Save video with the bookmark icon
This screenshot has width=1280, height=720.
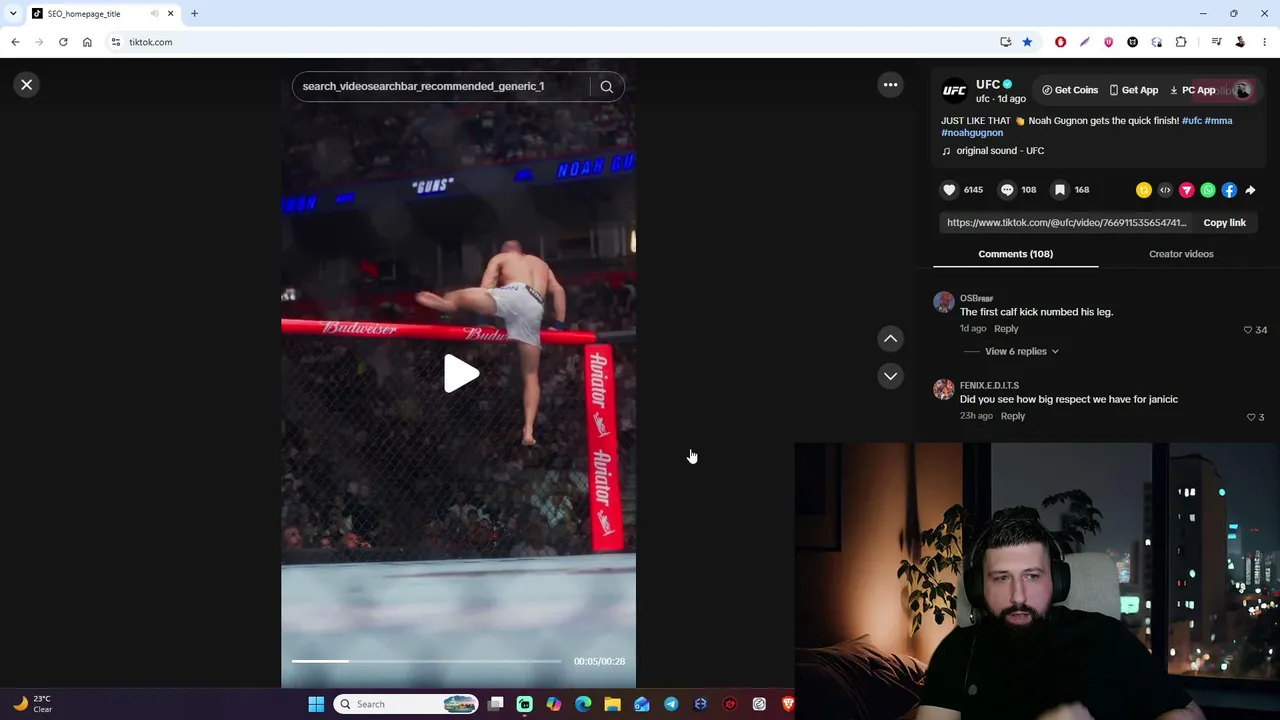tap(1060, 190)
